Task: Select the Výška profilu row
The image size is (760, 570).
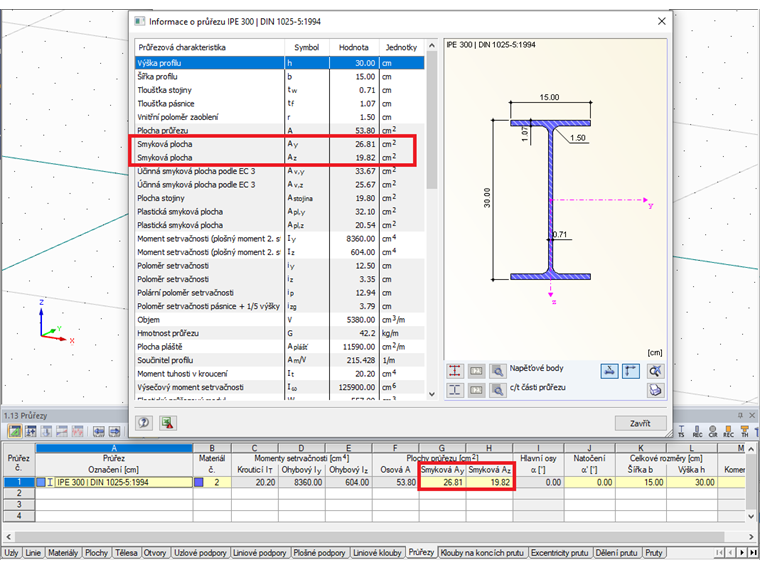Action: click(280, 63)
